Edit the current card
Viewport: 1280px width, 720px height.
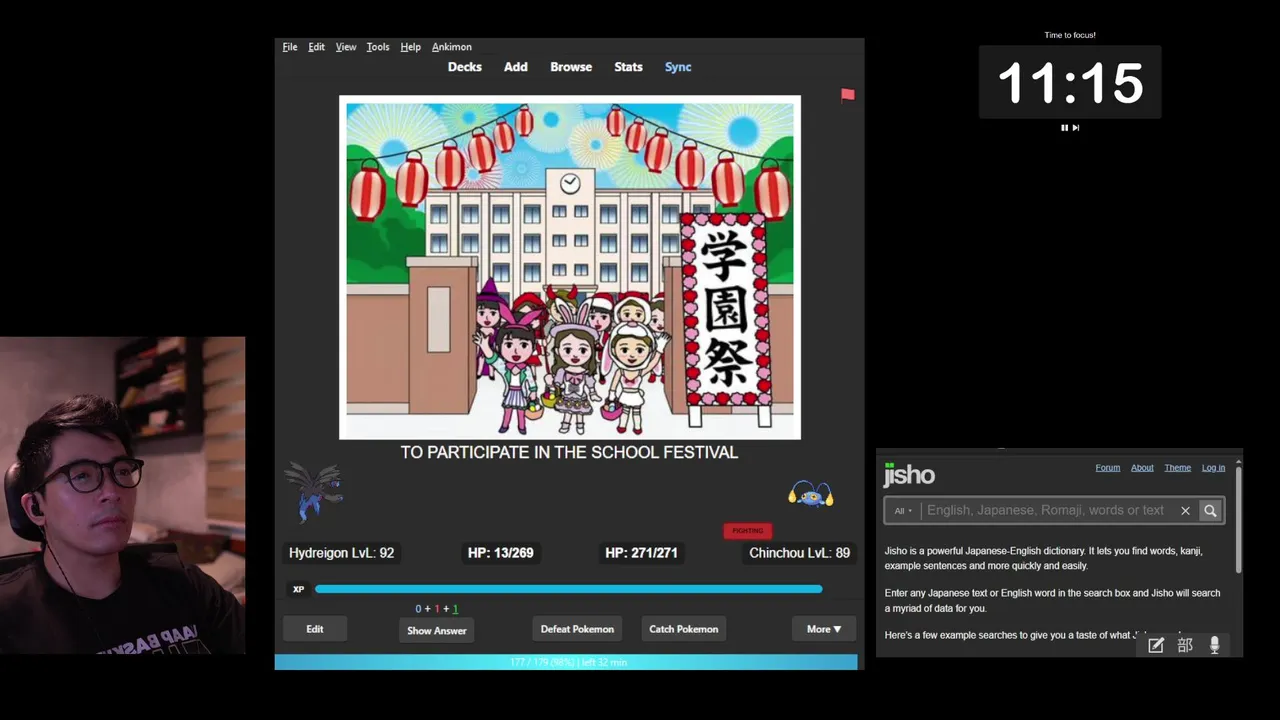point(315,629)
